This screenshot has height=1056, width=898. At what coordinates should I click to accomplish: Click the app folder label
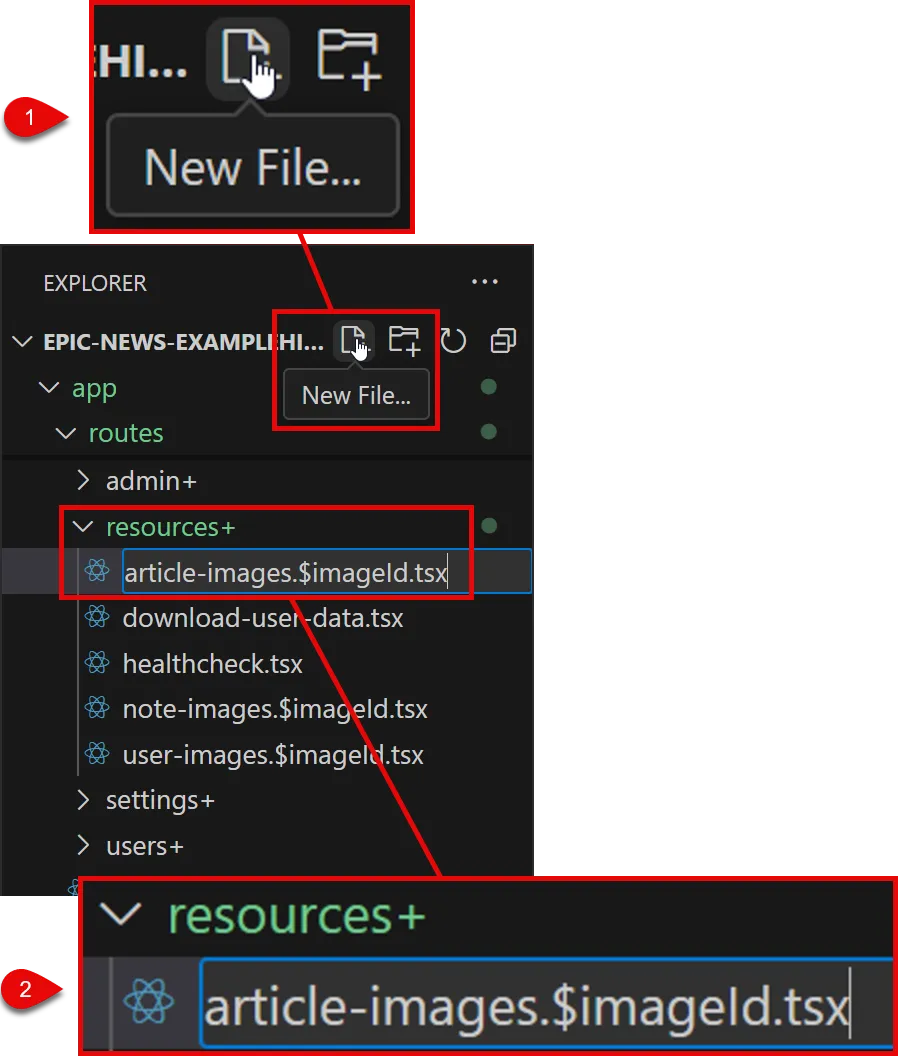(x=94, y=389)
